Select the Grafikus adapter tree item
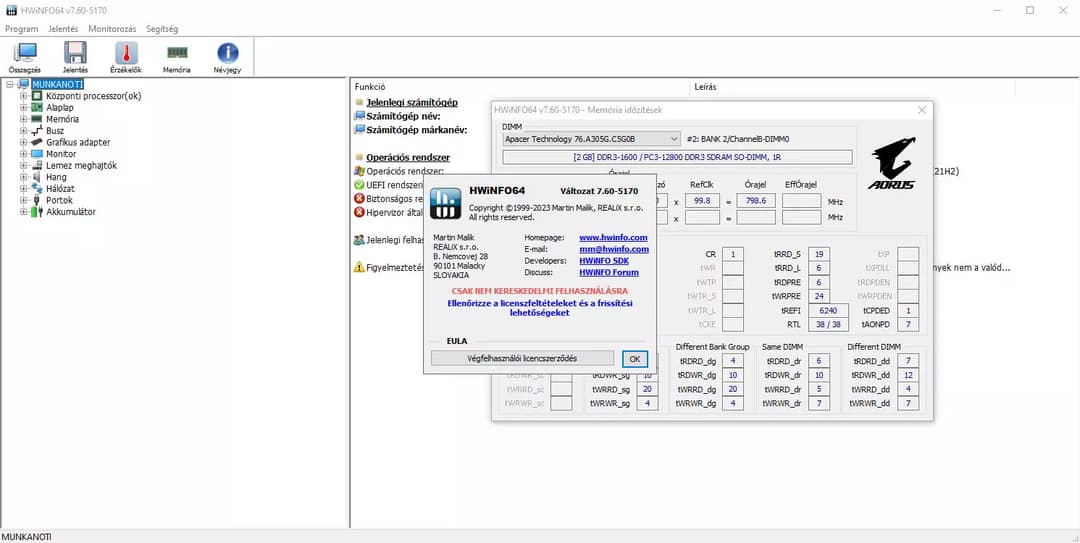This screenshot has height=543, width=1080. tap(78, 142)
